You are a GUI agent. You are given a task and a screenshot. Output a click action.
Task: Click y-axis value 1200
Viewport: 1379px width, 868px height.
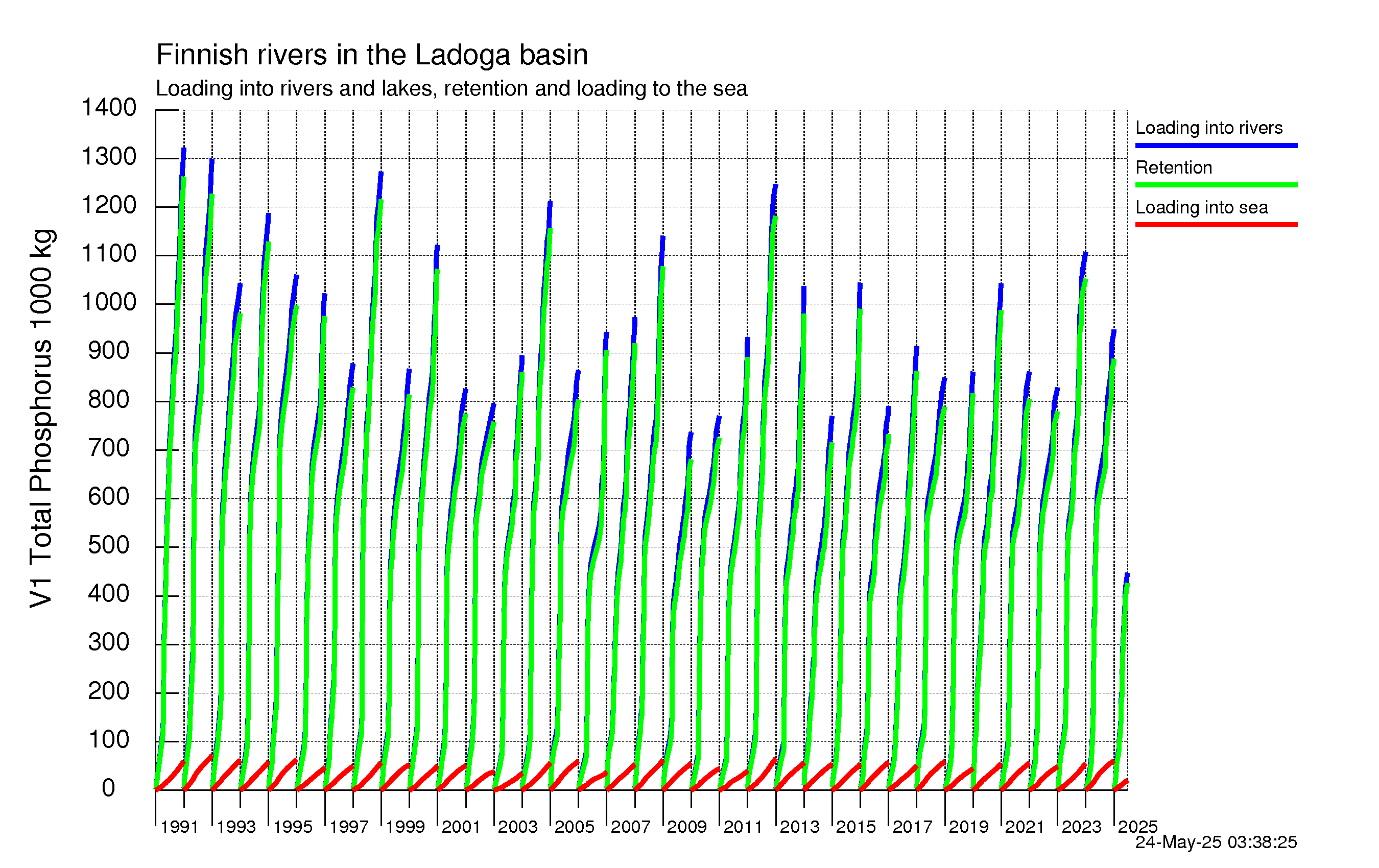pyautogui.click(x=109, y=206)
